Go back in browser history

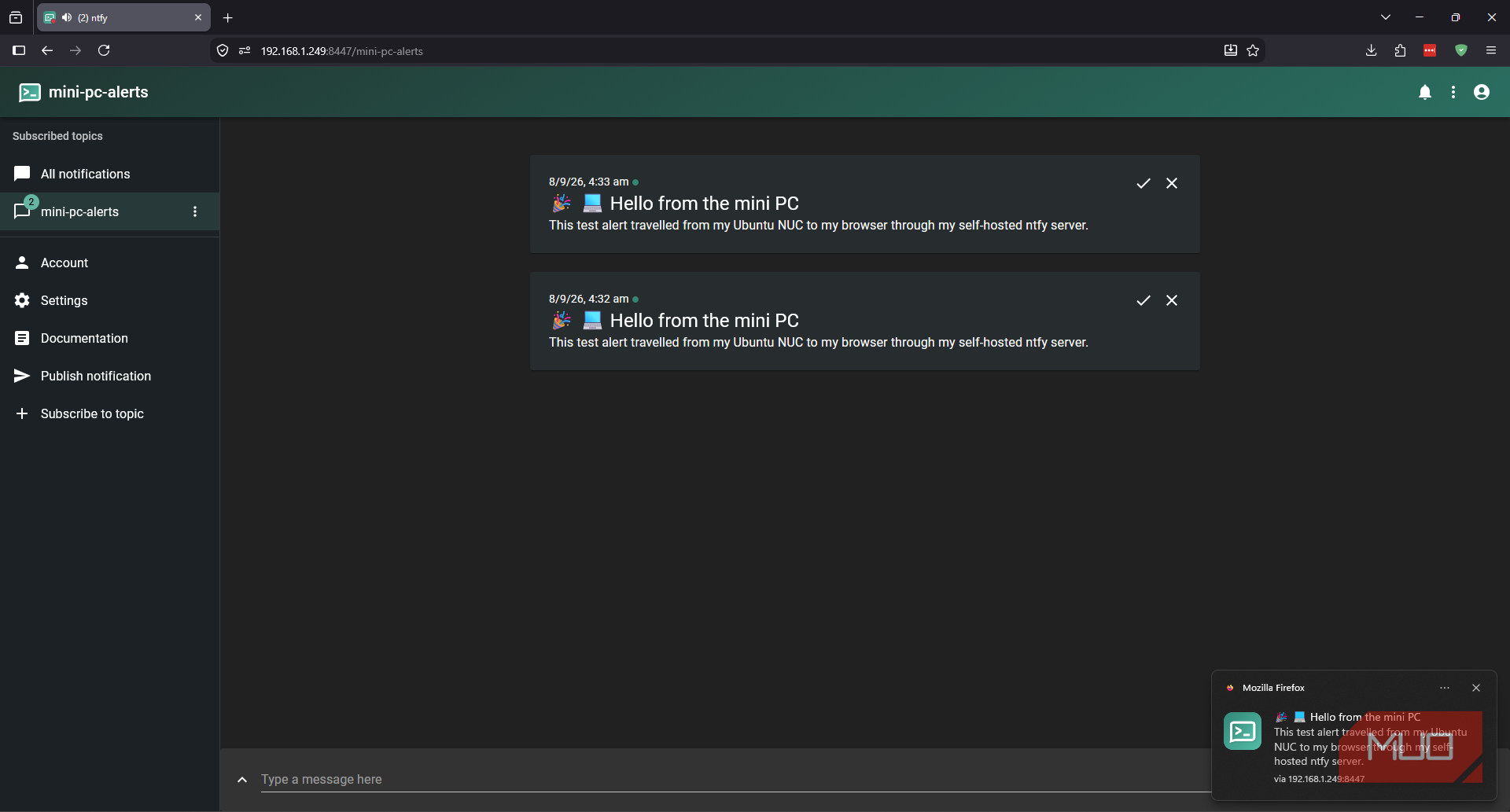pyautogui.click(x=47, y=50)
